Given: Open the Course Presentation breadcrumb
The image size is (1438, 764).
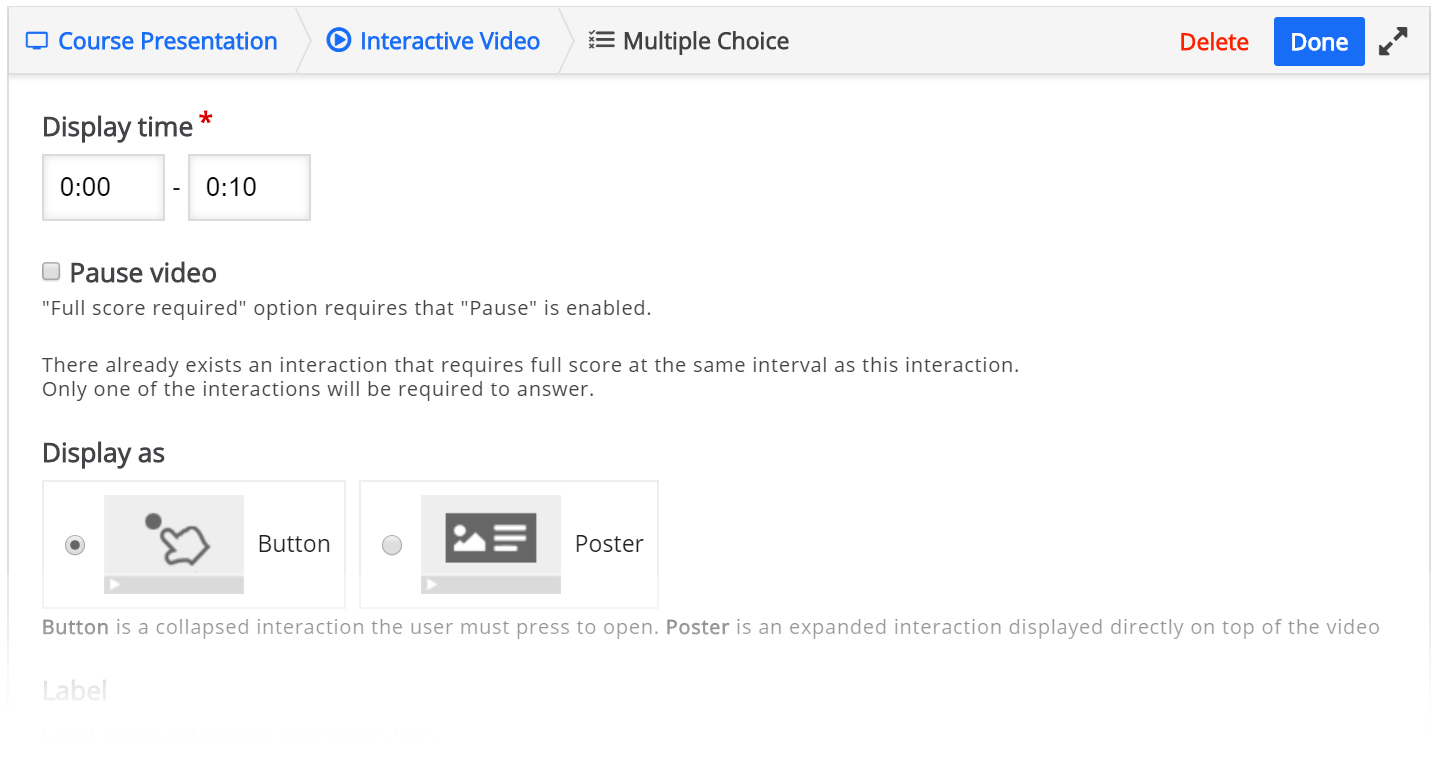Looking at the screenshot, I should tap(167, 41).
